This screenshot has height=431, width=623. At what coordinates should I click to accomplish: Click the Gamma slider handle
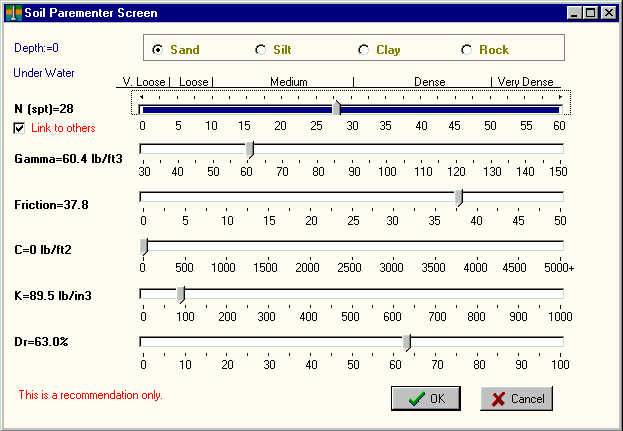click(x=250, y=149)
